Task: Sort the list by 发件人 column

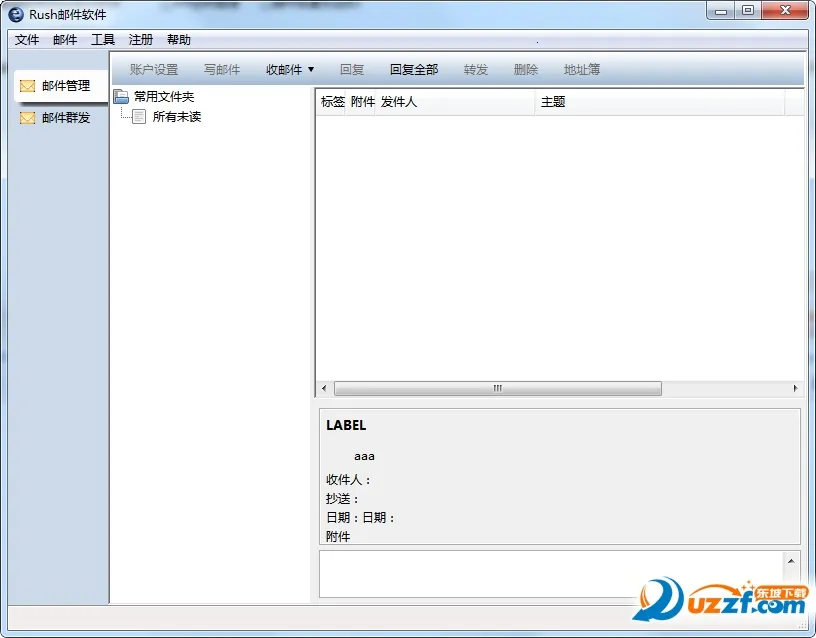Action: tap(399, 102)
